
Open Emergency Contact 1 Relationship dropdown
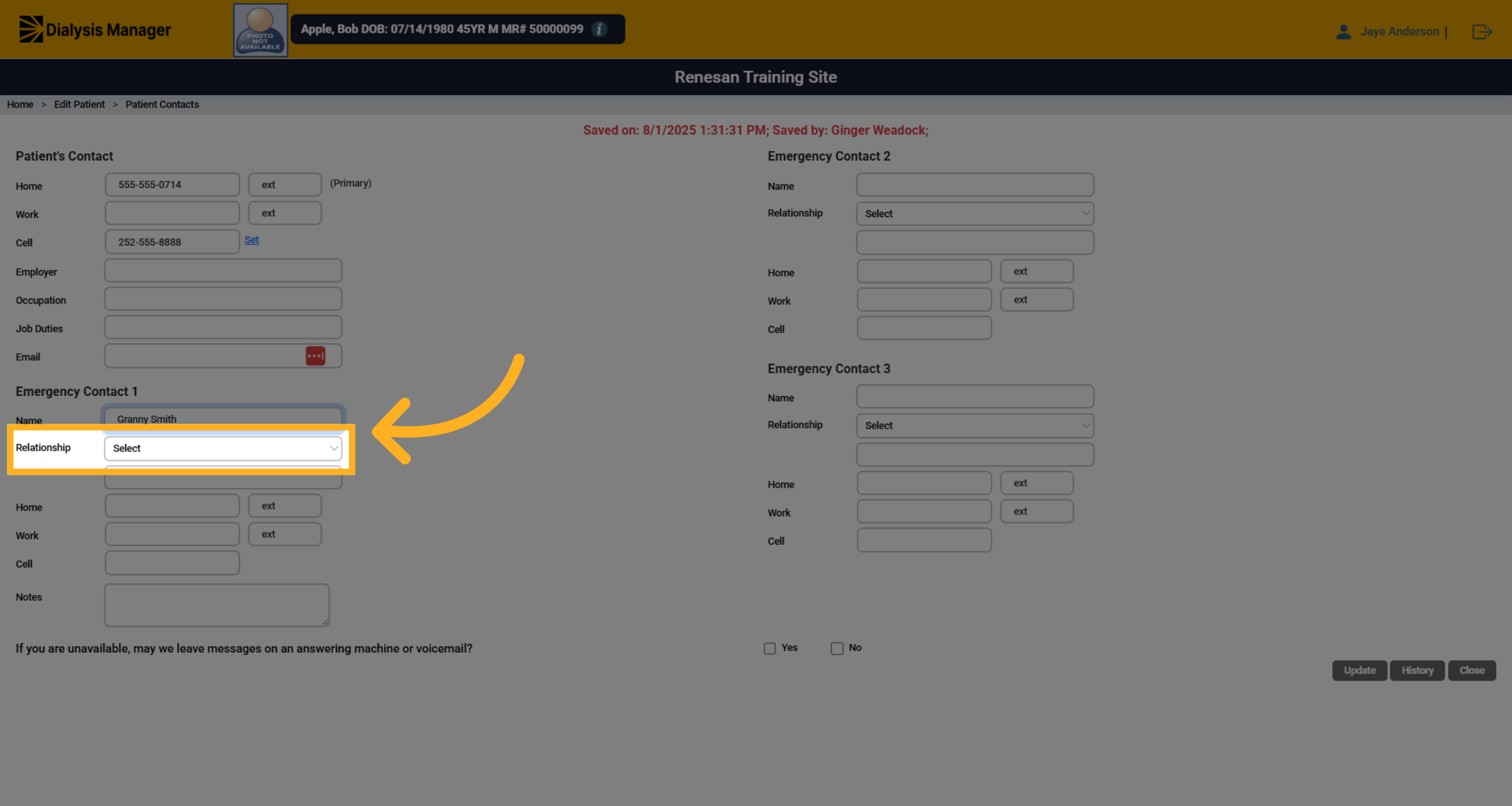223,448
